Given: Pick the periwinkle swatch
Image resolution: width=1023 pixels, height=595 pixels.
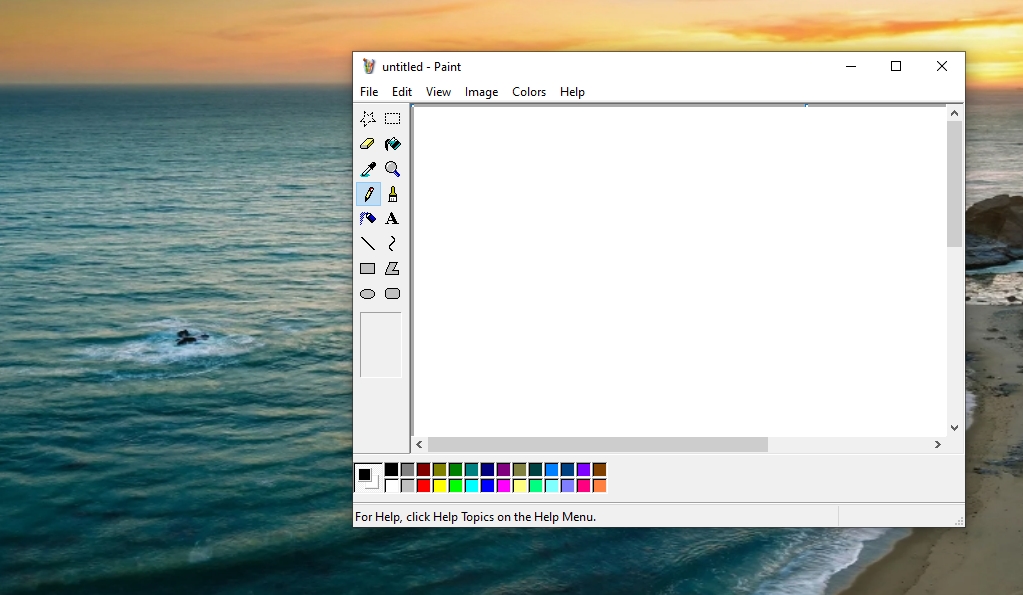Looking at the screenshot, I should [568, 485].
